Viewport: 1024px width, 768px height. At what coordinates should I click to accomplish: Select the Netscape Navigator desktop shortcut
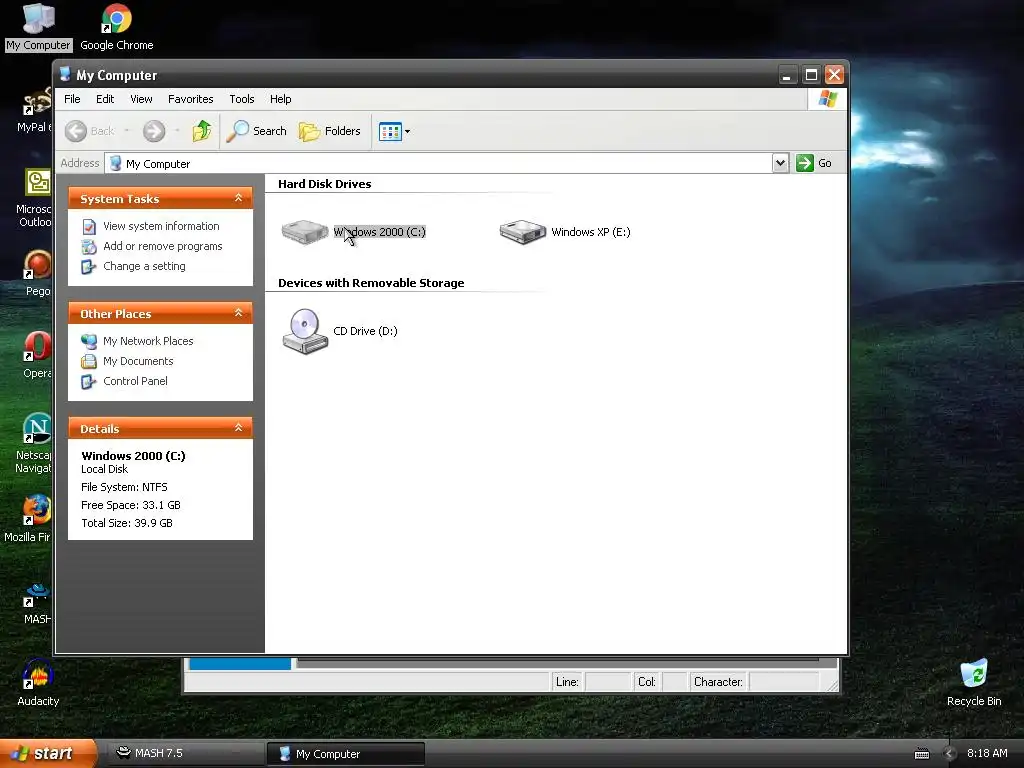[x=35, y=443]
